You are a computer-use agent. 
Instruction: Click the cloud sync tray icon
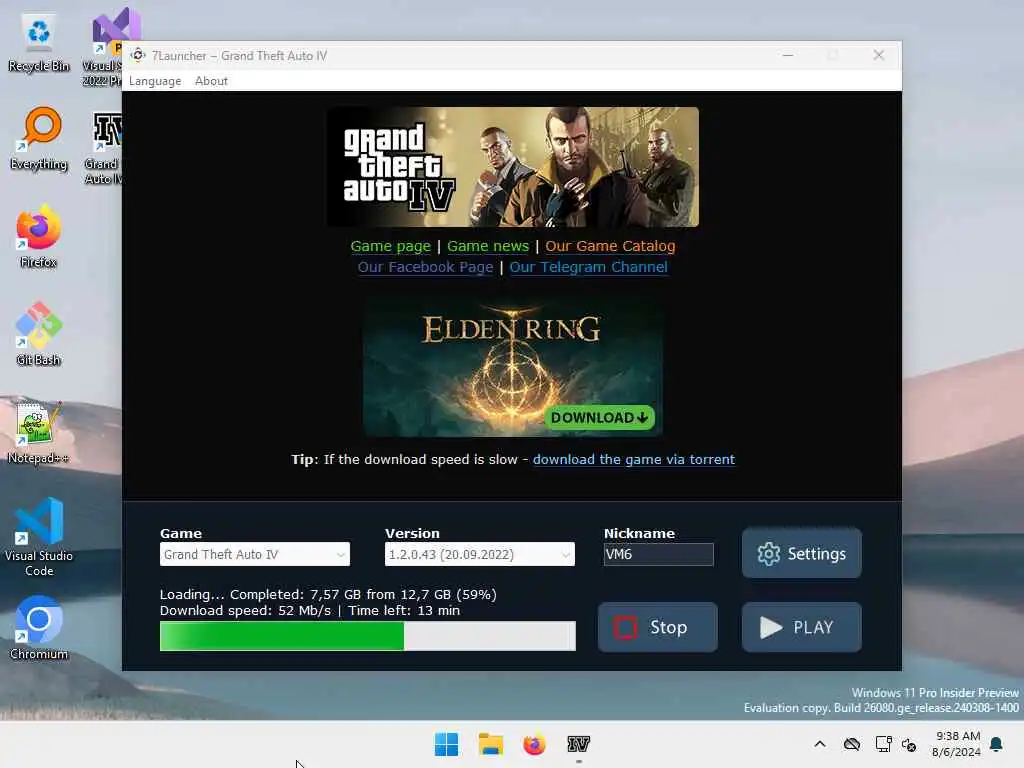852,744
